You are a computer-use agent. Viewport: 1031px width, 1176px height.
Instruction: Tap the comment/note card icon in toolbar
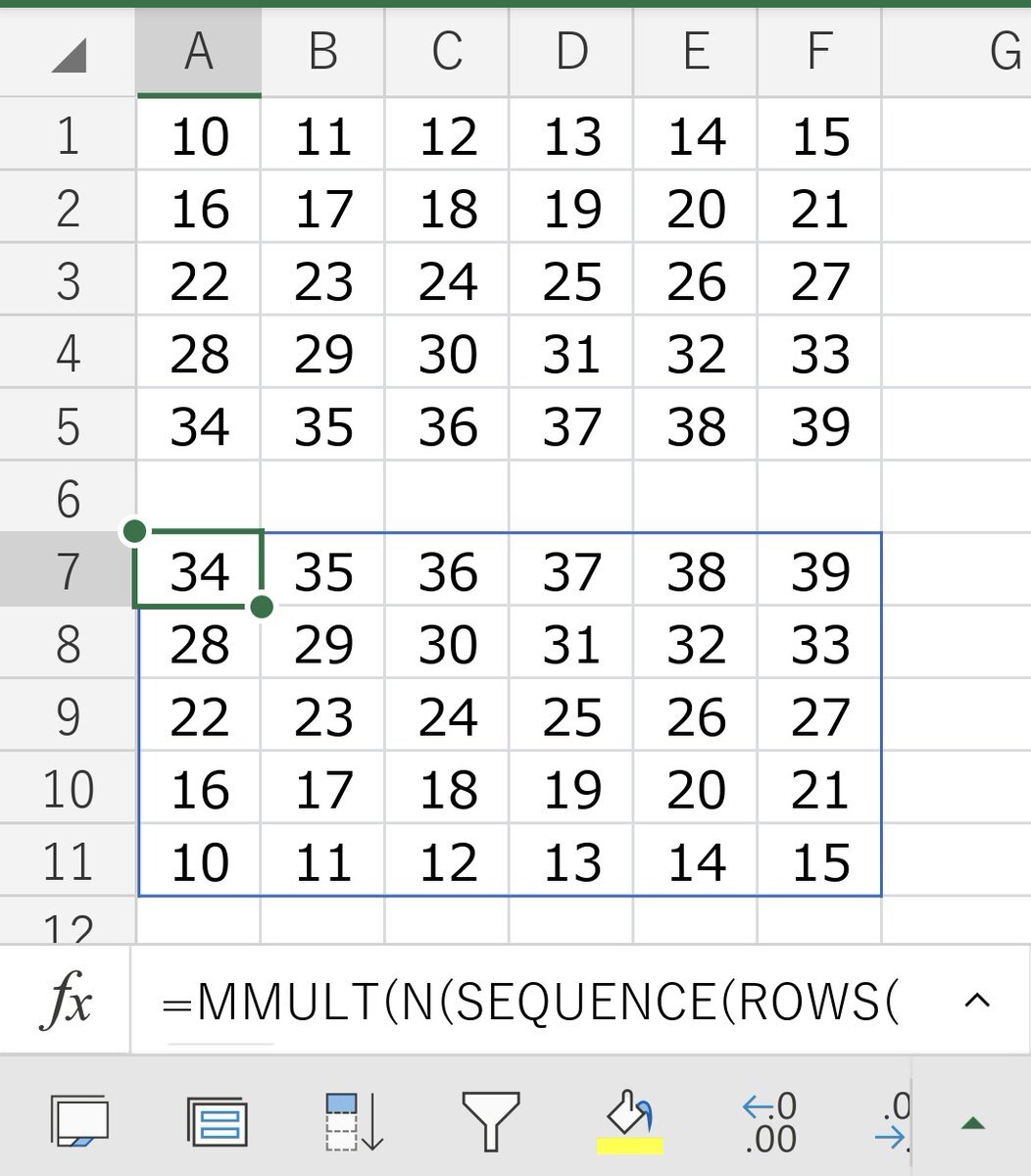point(79,1120)
